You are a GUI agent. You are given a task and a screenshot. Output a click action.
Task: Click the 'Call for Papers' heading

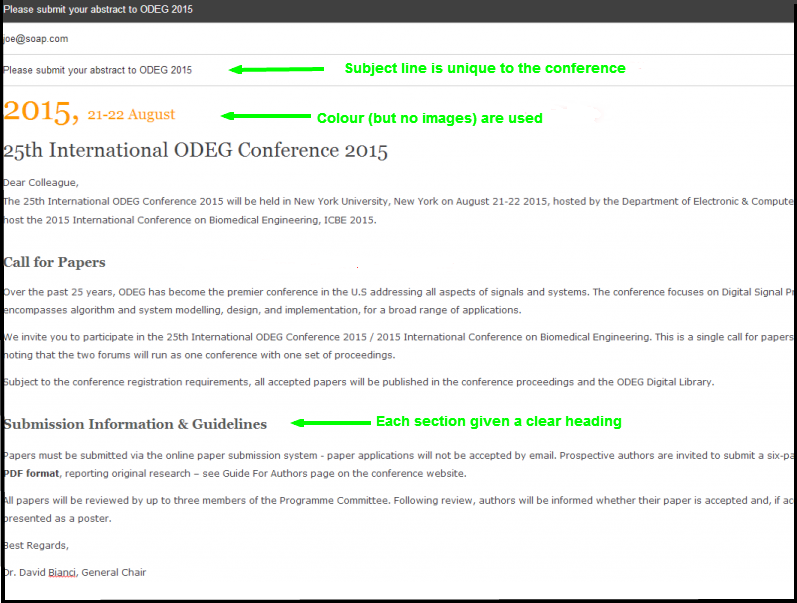54,262
